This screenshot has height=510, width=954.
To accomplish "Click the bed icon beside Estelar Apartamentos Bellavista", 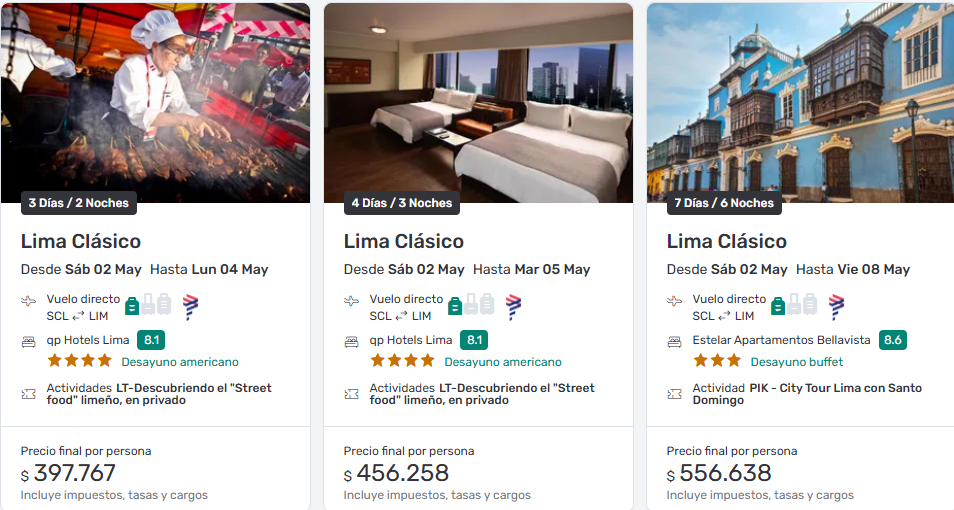I will tap(675, 341).
